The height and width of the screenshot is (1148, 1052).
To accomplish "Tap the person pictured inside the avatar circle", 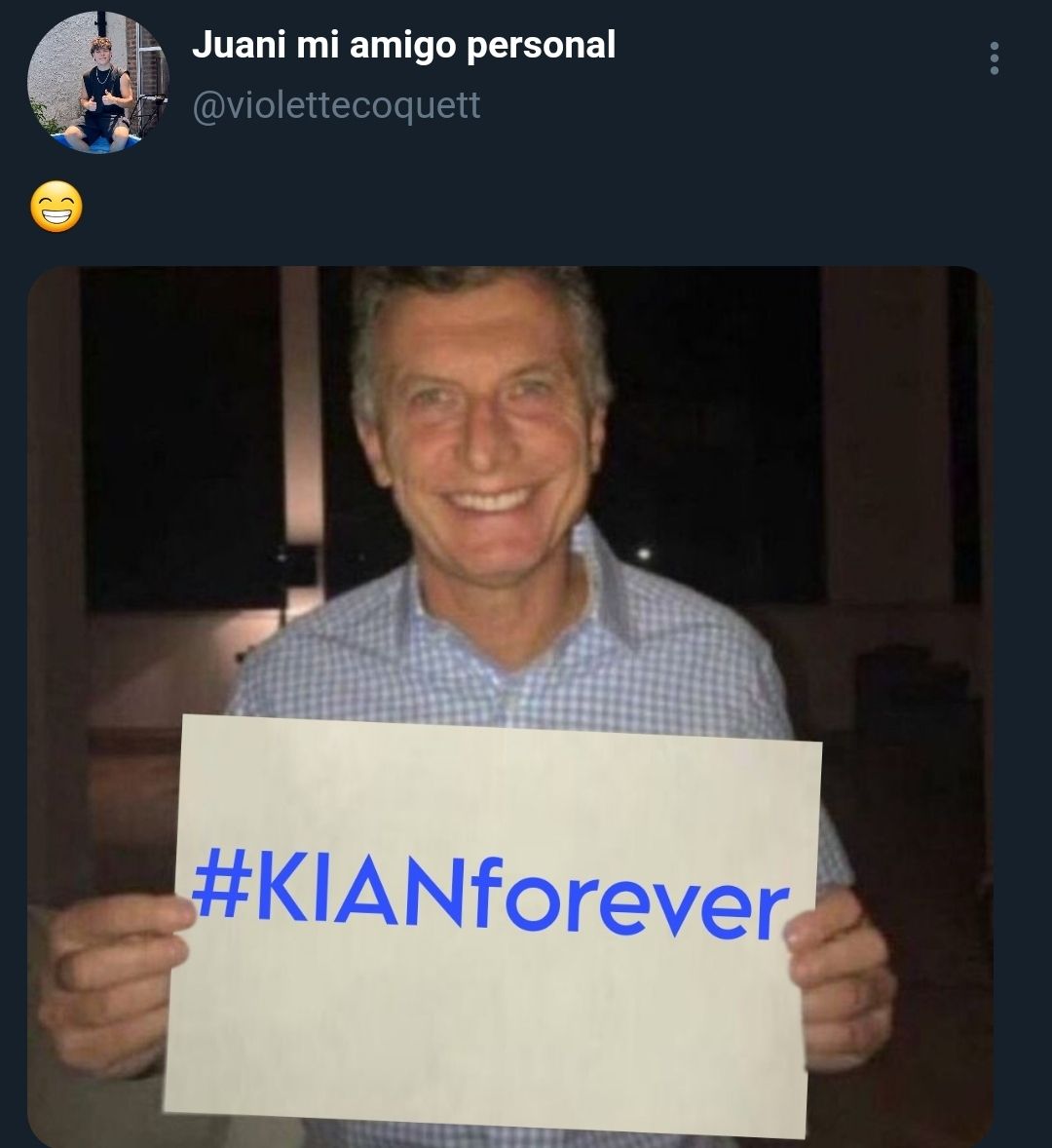I will [102, 92].
